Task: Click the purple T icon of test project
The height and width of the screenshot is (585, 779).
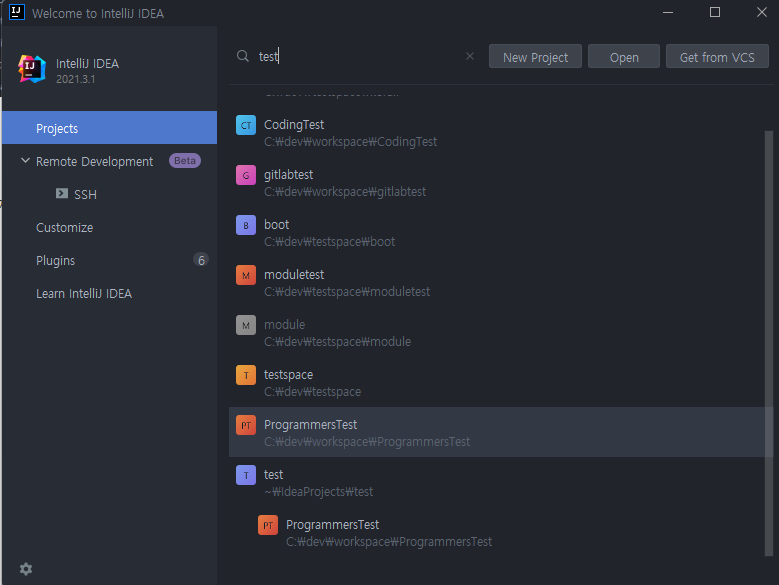Action: pos(246,475)
